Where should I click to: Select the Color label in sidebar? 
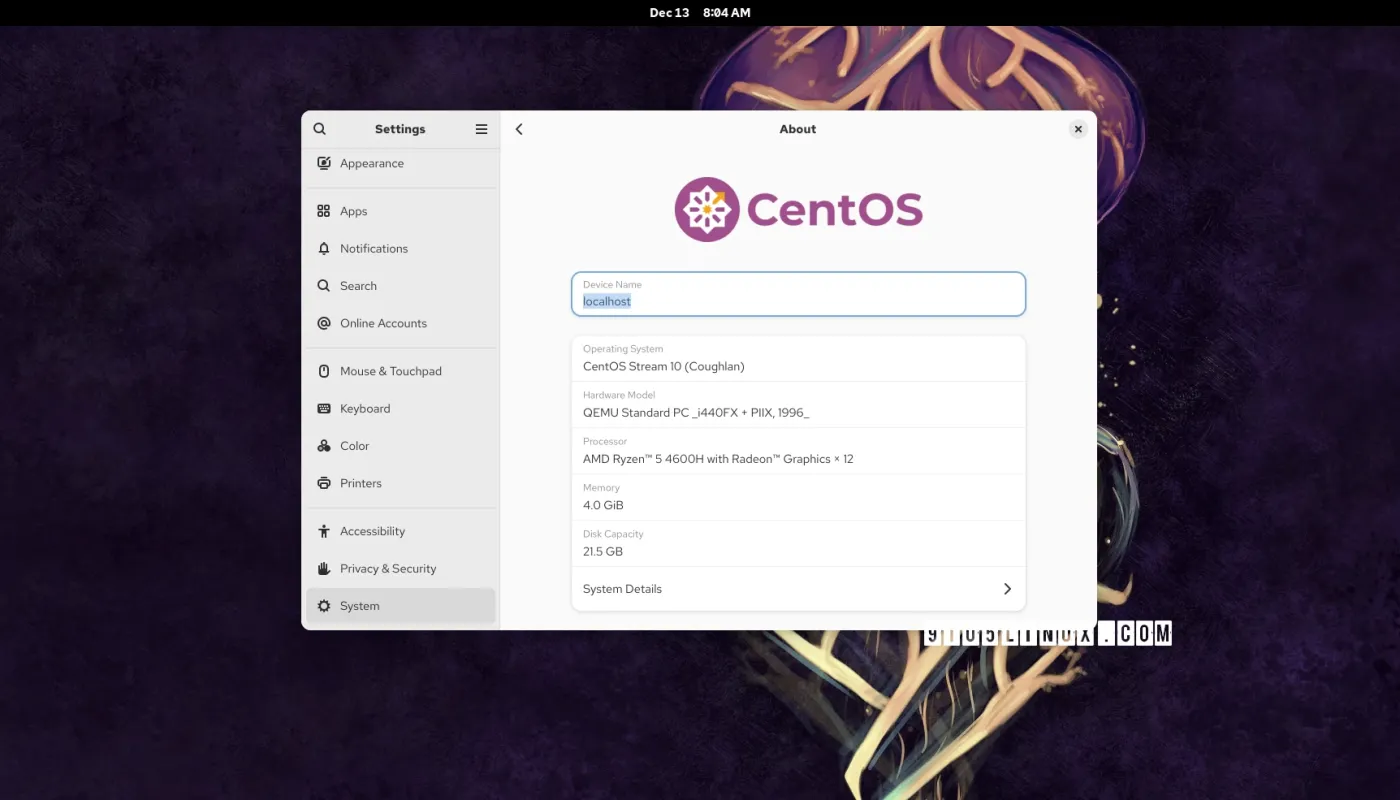(x=354, y=446)
